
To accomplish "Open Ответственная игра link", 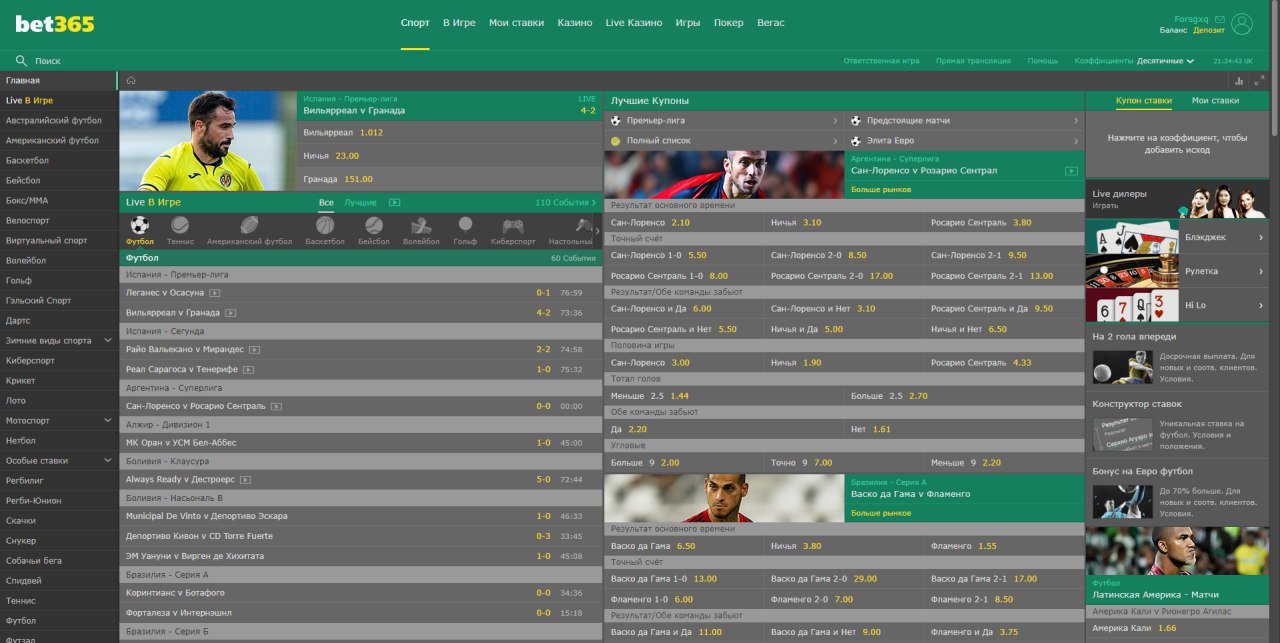I will pyautogui.click(x=881, y=61).
